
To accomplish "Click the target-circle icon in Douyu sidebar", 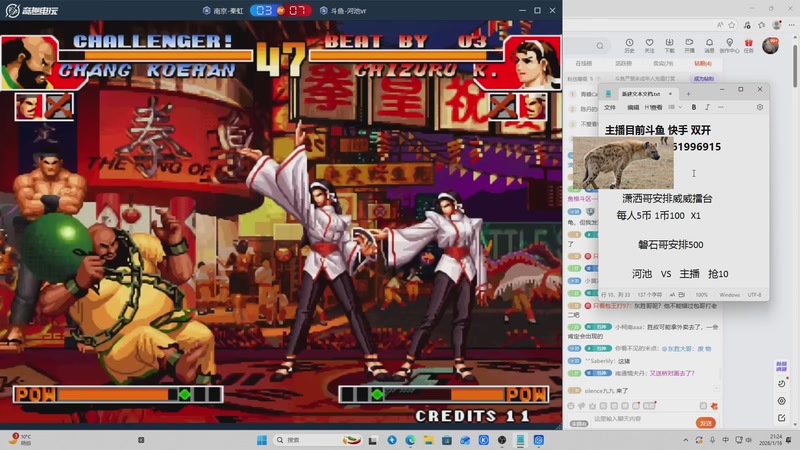I will pos(782,401).
